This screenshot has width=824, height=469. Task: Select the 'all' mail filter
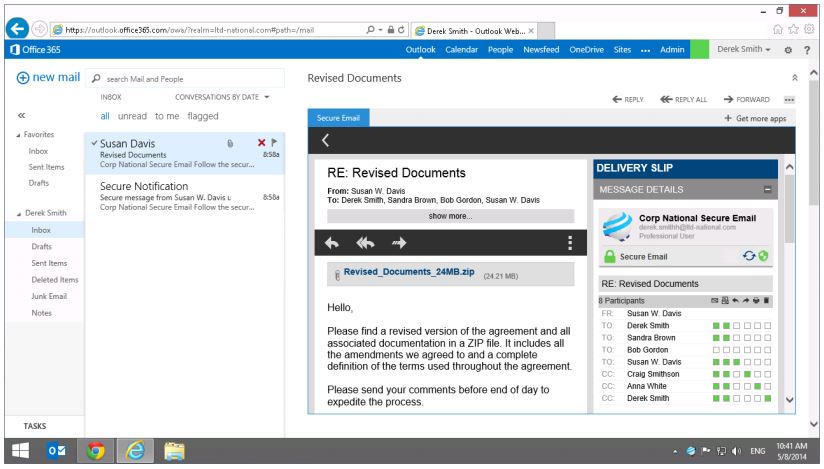click(x=105, y=116)
